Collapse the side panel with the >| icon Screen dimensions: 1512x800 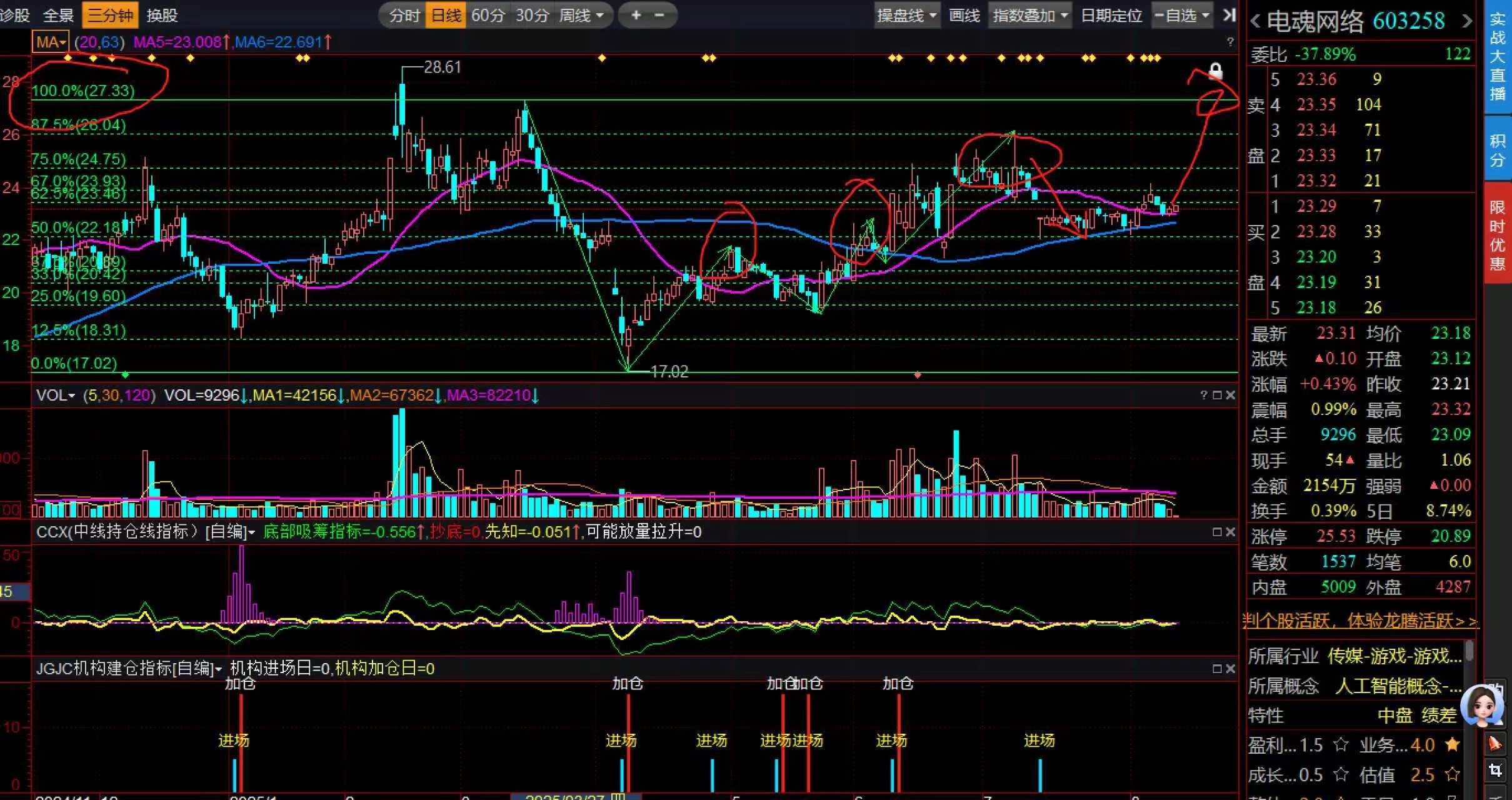(1229, 15)
